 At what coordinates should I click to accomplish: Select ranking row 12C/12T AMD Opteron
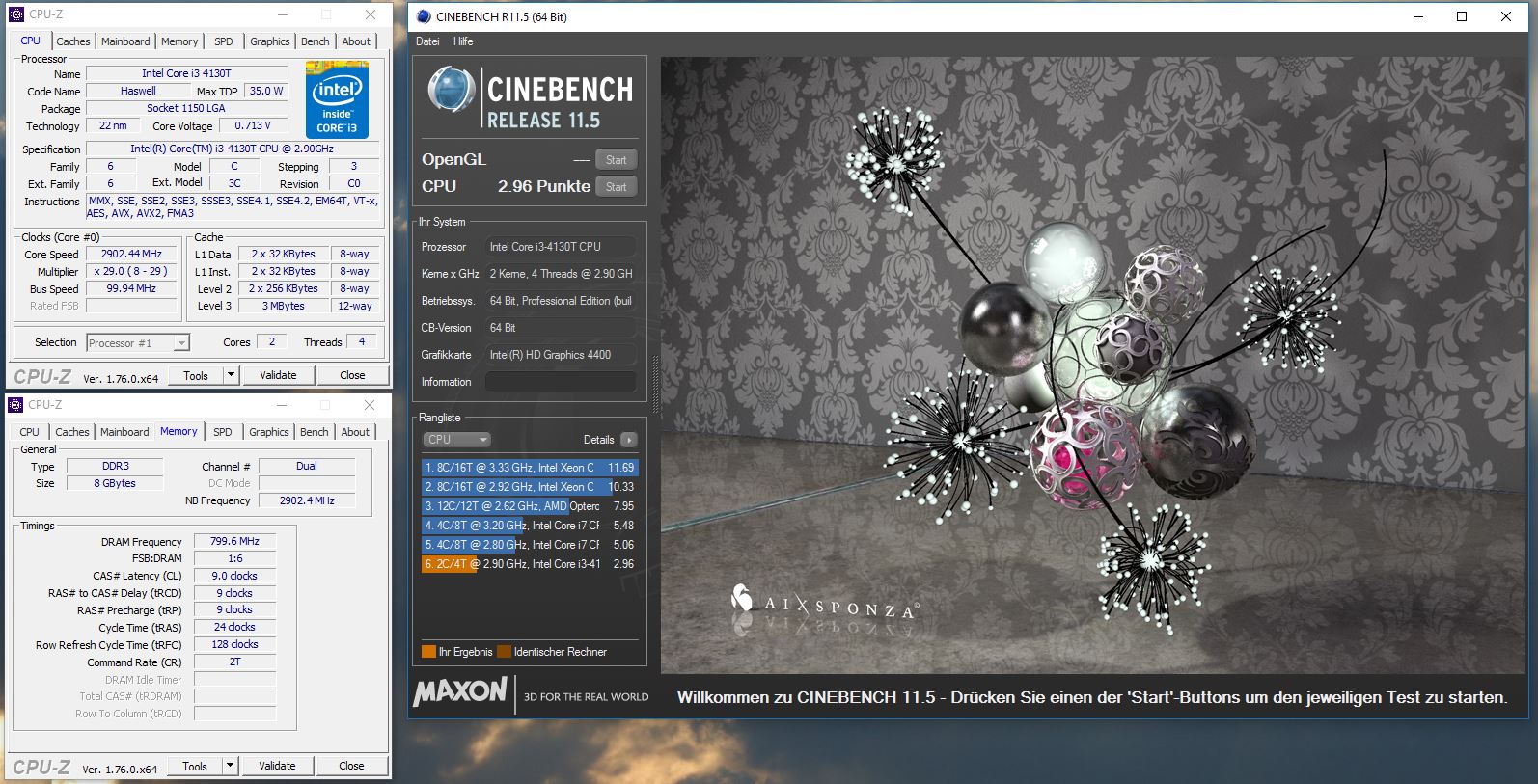tap(529, 506)
